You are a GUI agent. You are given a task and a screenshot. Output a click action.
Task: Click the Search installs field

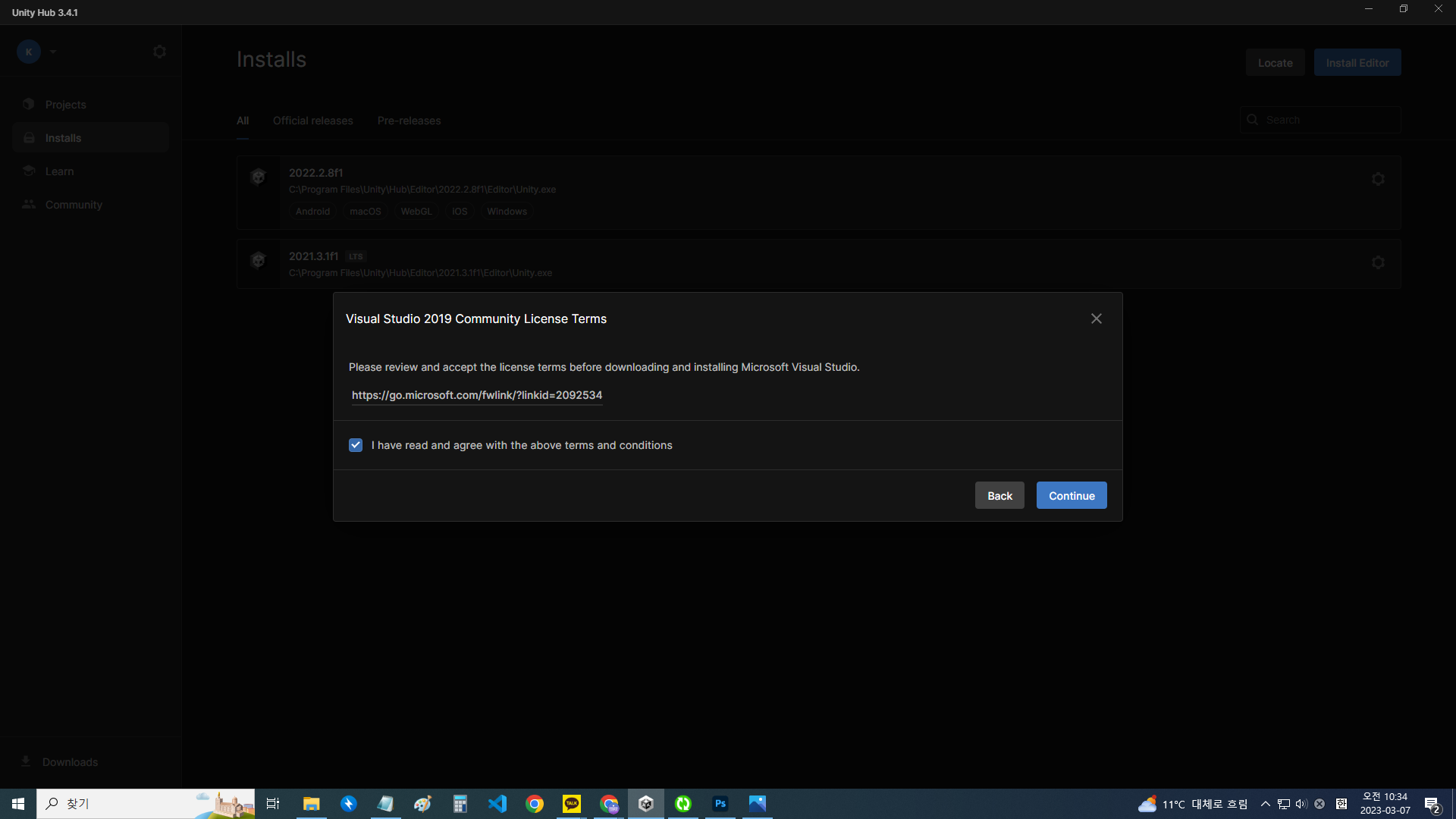point(1320,120)
